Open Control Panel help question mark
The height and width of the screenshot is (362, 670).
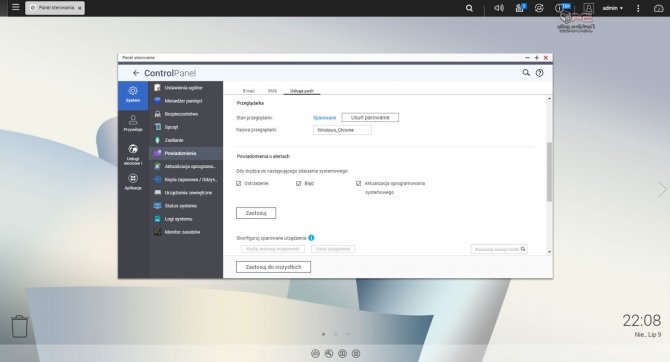pos(540,73)
